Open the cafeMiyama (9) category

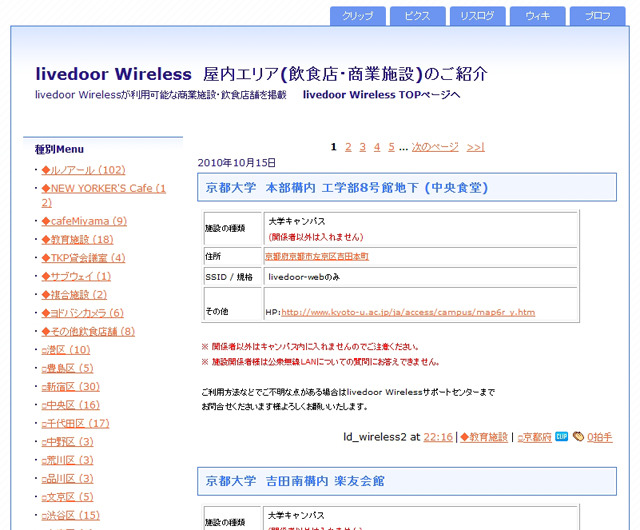84,221
